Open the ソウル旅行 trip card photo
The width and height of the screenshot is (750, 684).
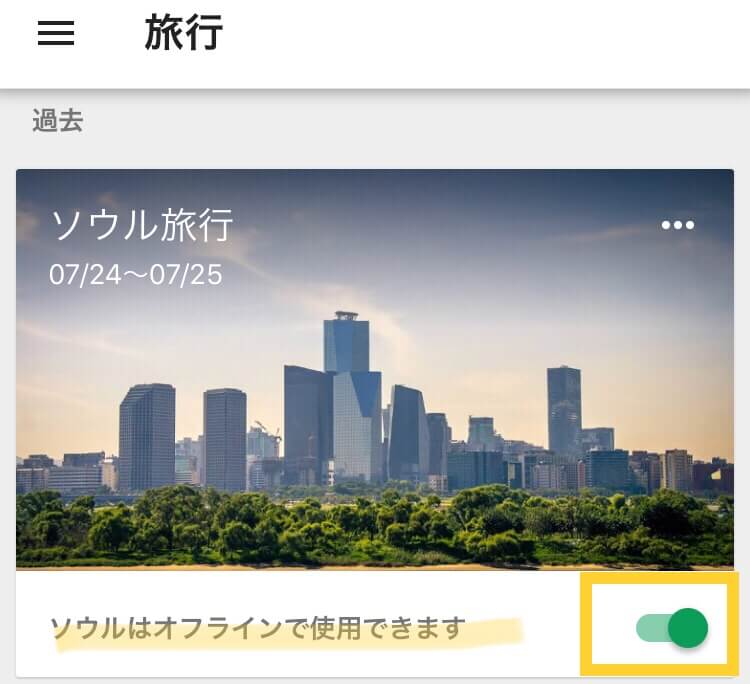click(375, 369)
